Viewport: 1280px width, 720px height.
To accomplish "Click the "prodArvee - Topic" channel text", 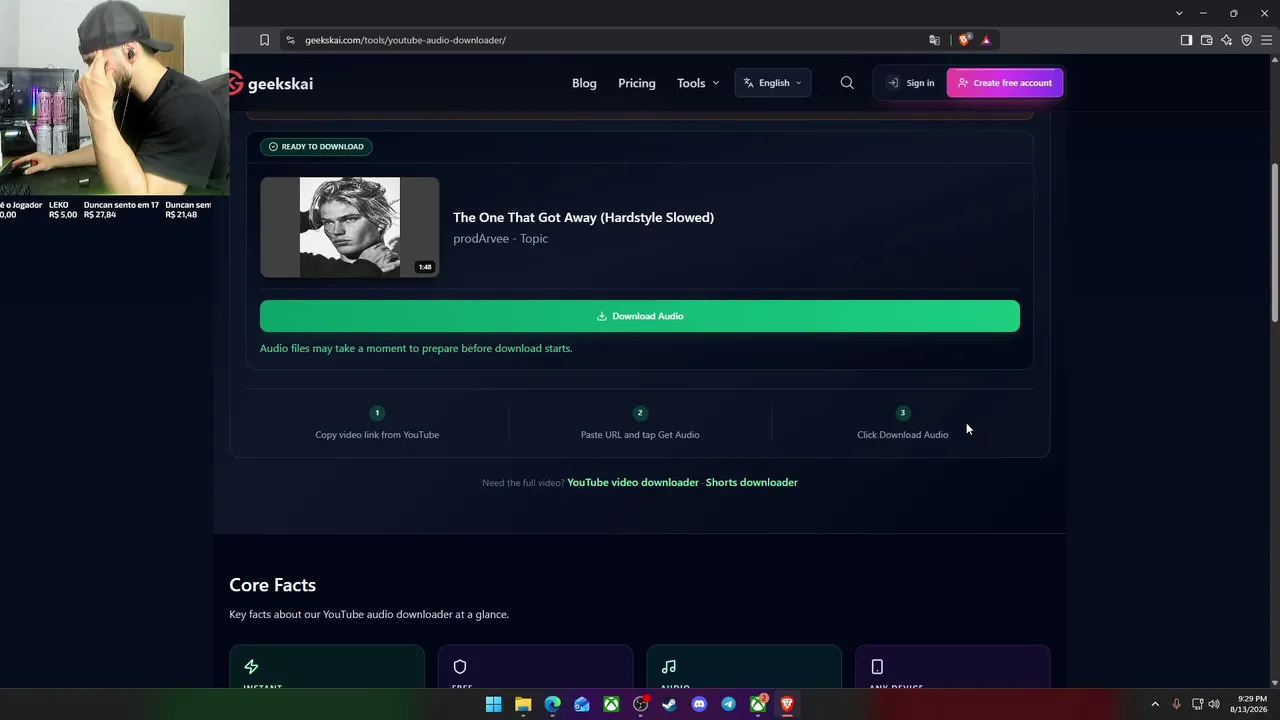I will pyautogui.click(x=500, y=239).
